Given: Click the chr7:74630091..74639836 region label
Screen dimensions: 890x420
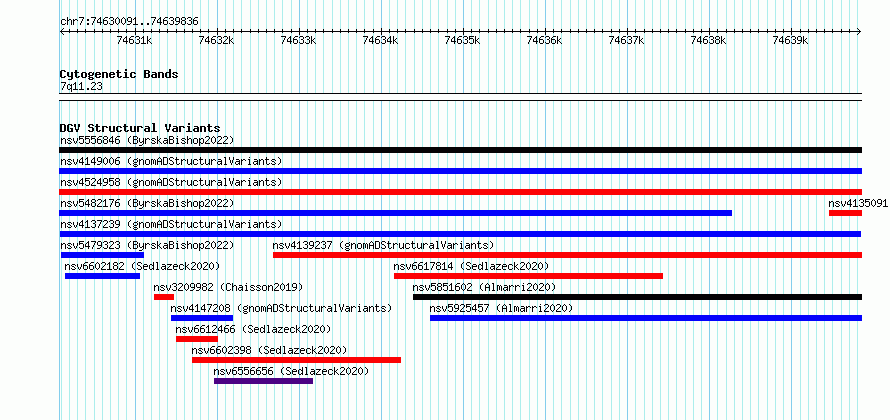Looking at the screenshot, I should tap(129, 21).
